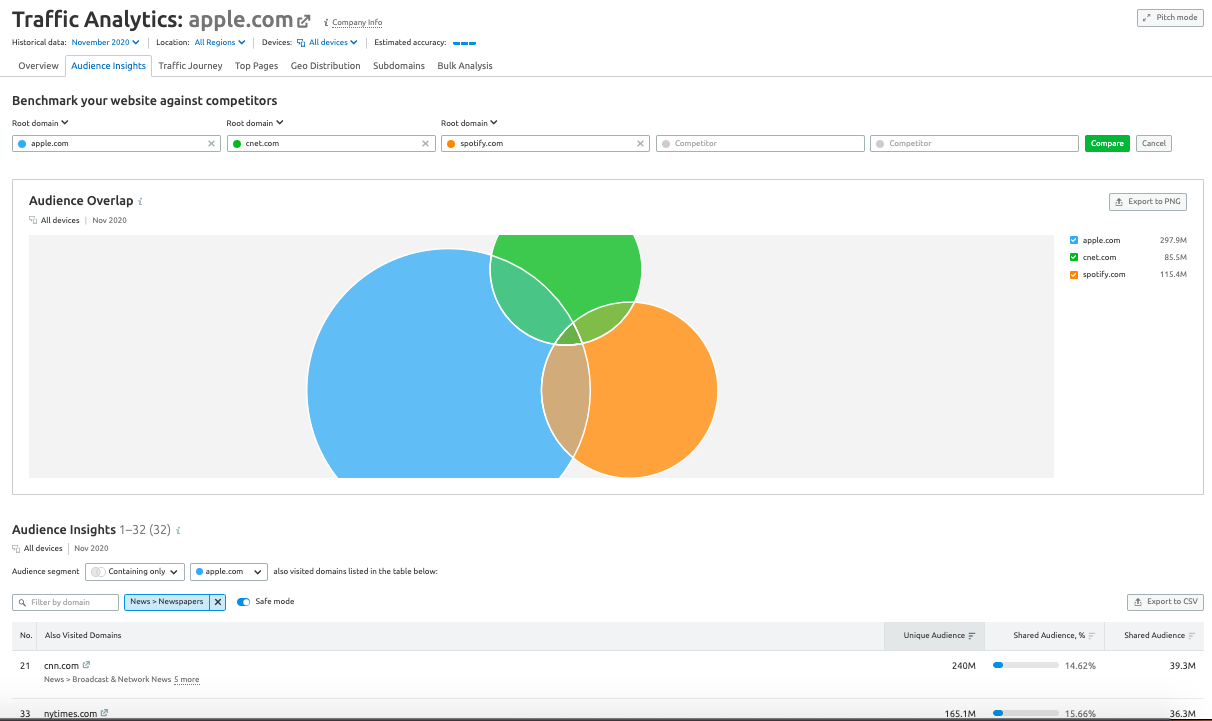Click Pitch mode button
The height and width of the screenshot is (721, 1212).
click(1170, 18)
